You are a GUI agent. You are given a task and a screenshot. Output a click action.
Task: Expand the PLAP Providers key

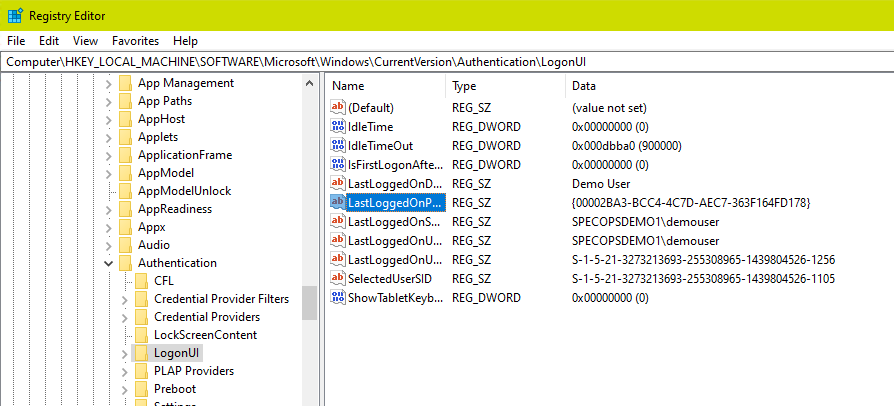coord(124,372)
